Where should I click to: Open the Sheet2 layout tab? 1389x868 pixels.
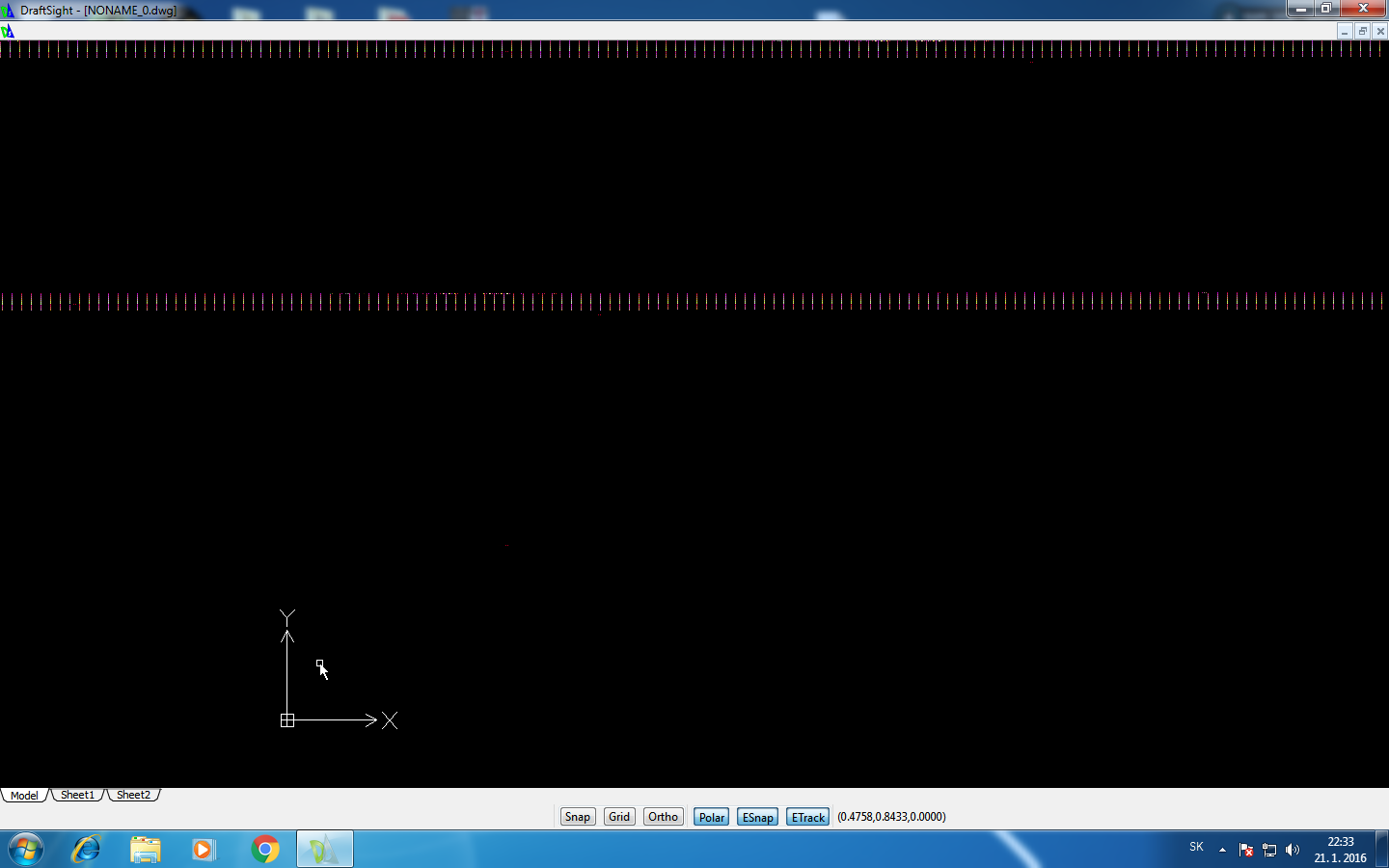click(x=133, y=795)
